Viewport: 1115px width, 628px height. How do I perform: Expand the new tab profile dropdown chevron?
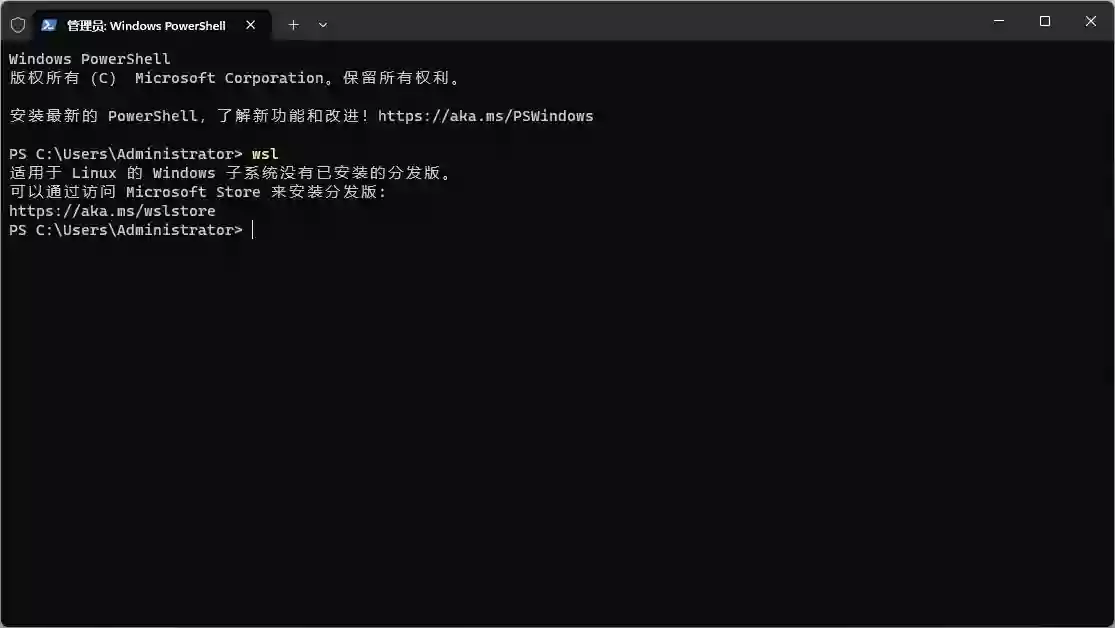pyautogui.click(x=323, y=25)
